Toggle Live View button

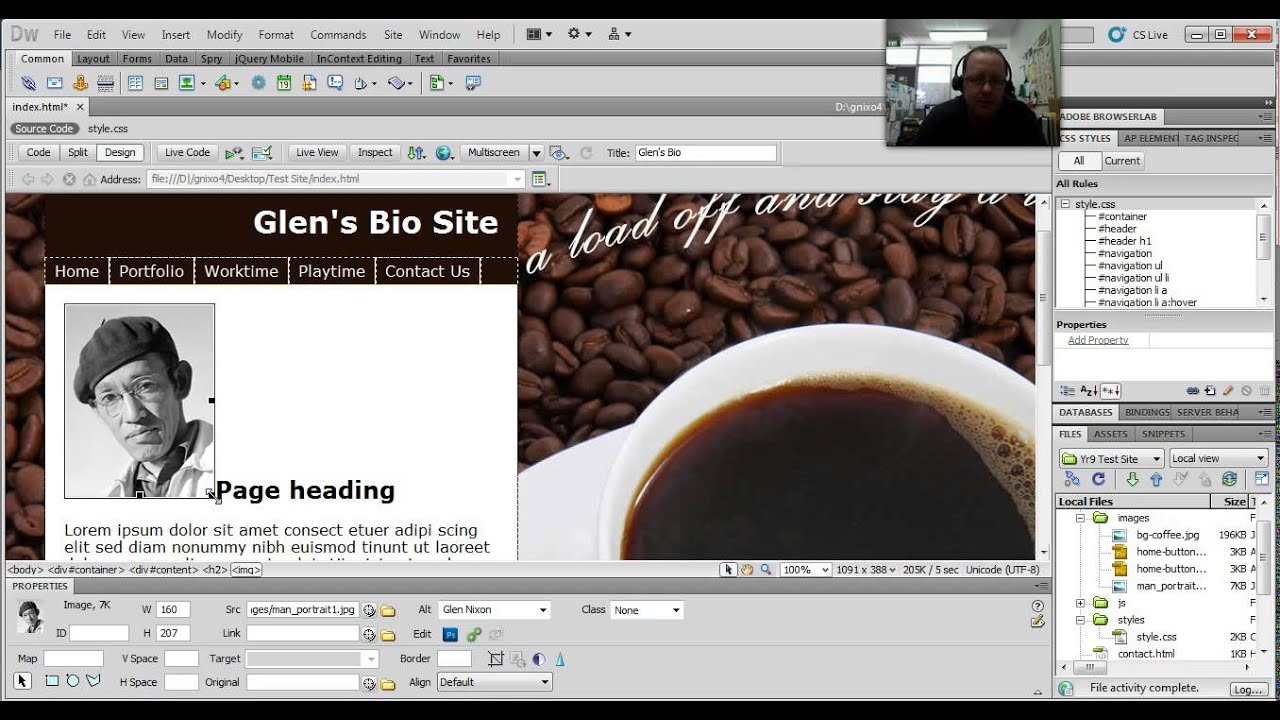tap(317, 153)
